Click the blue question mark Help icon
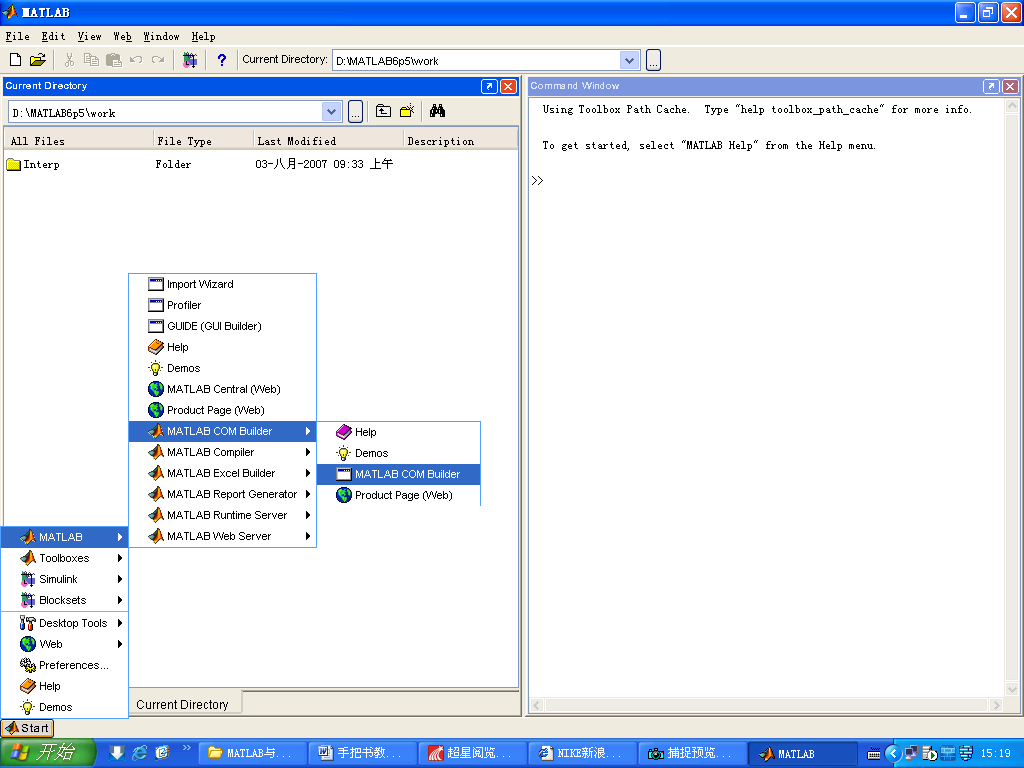 click(x=221, y=60)
